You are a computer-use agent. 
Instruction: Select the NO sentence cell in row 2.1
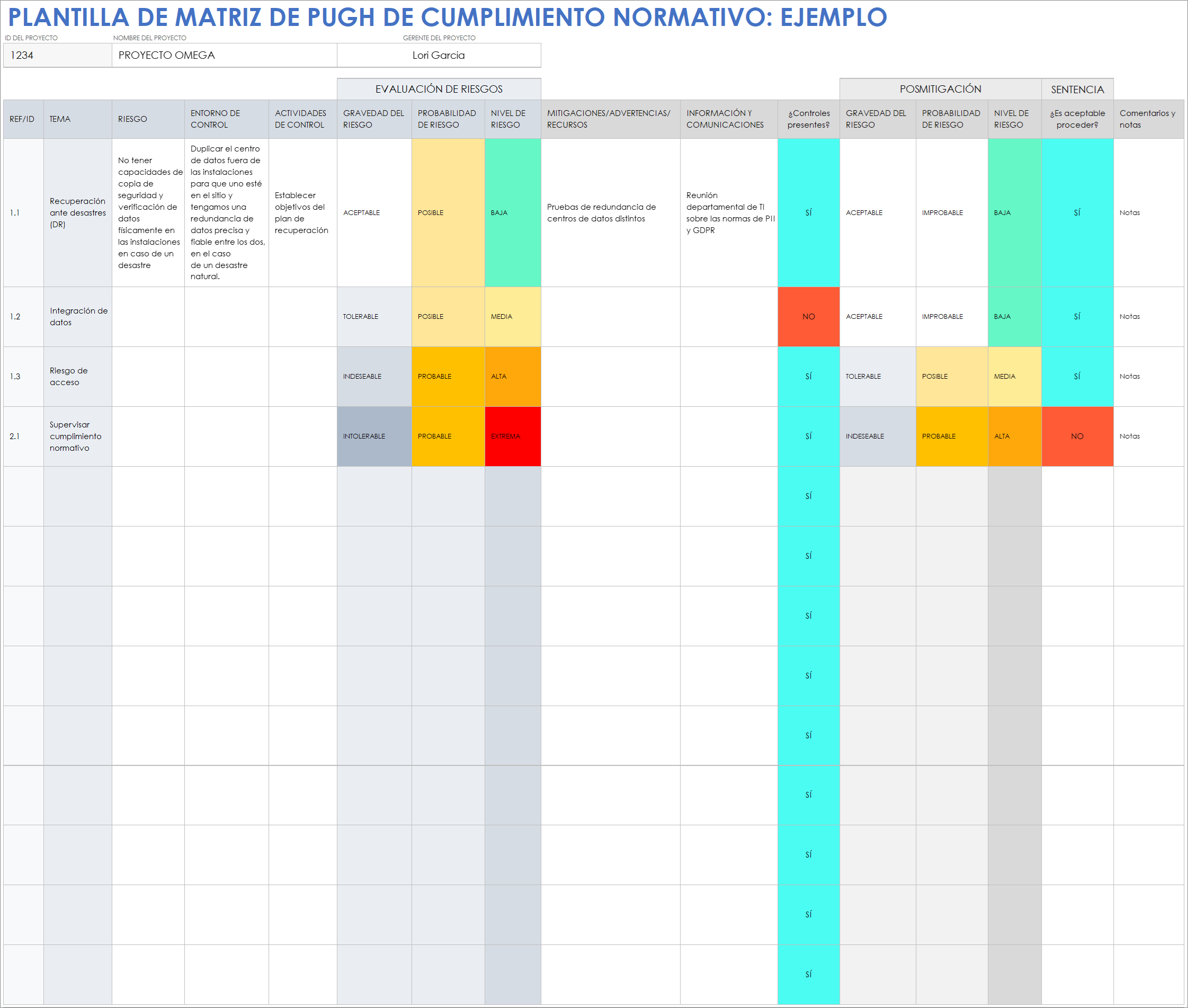point(1077,436)
